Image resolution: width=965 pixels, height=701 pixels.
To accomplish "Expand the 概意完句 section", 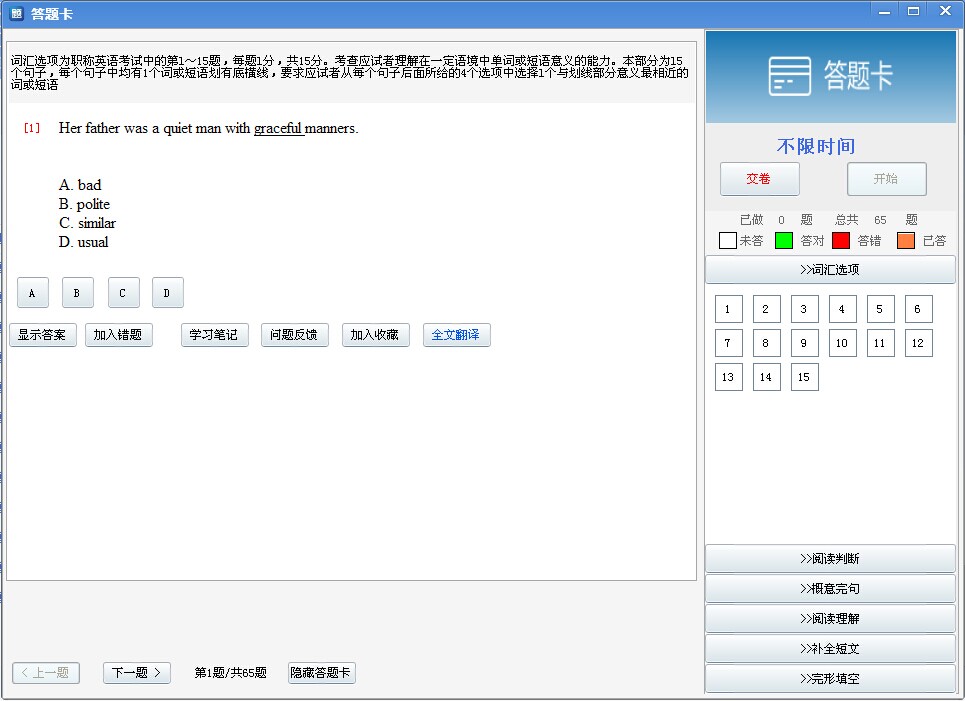I will point(830,589).
